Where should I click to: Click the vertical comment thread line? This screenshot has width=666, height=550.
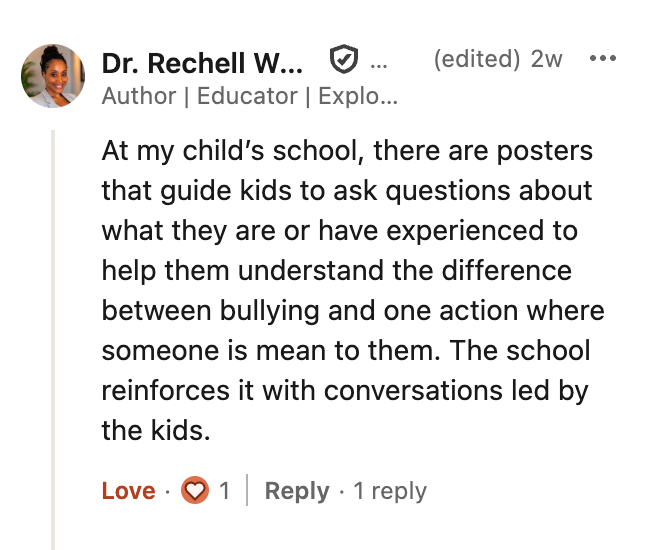(53, 340)
